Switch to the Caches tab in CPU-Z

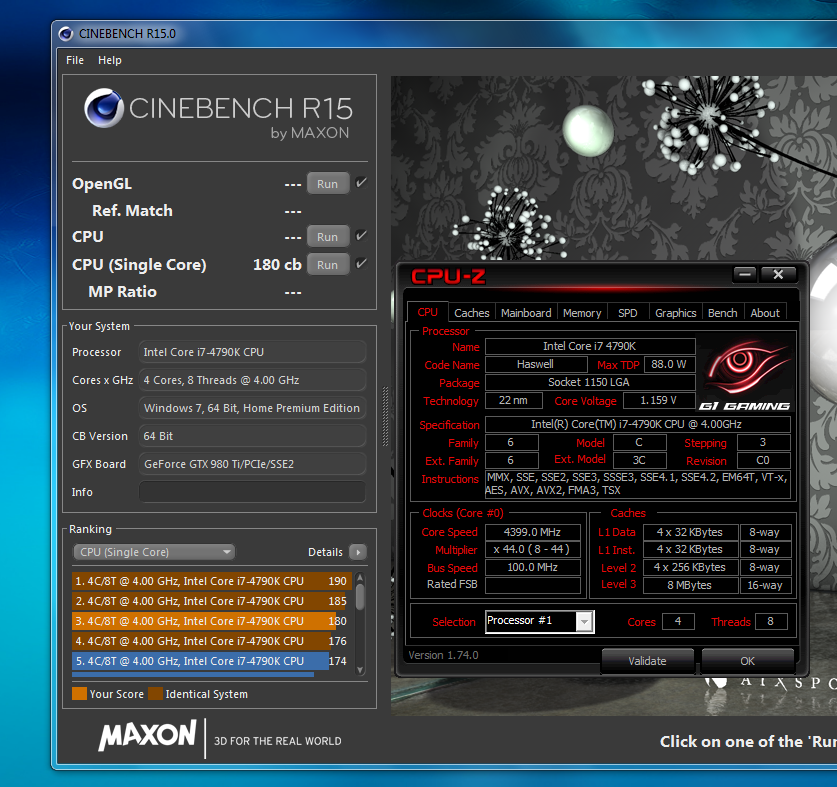click(471, 313)
